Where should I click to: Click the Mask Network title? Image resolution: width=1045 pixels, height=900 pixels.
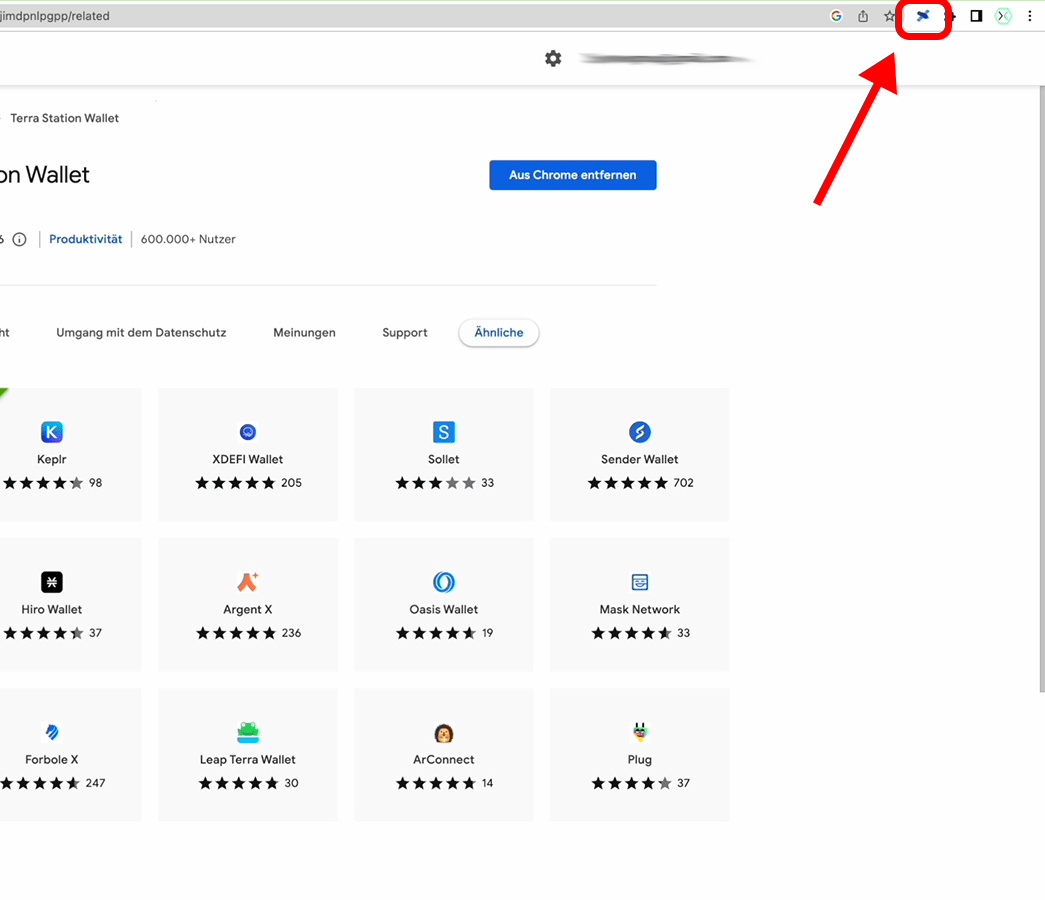coord(640,609)
